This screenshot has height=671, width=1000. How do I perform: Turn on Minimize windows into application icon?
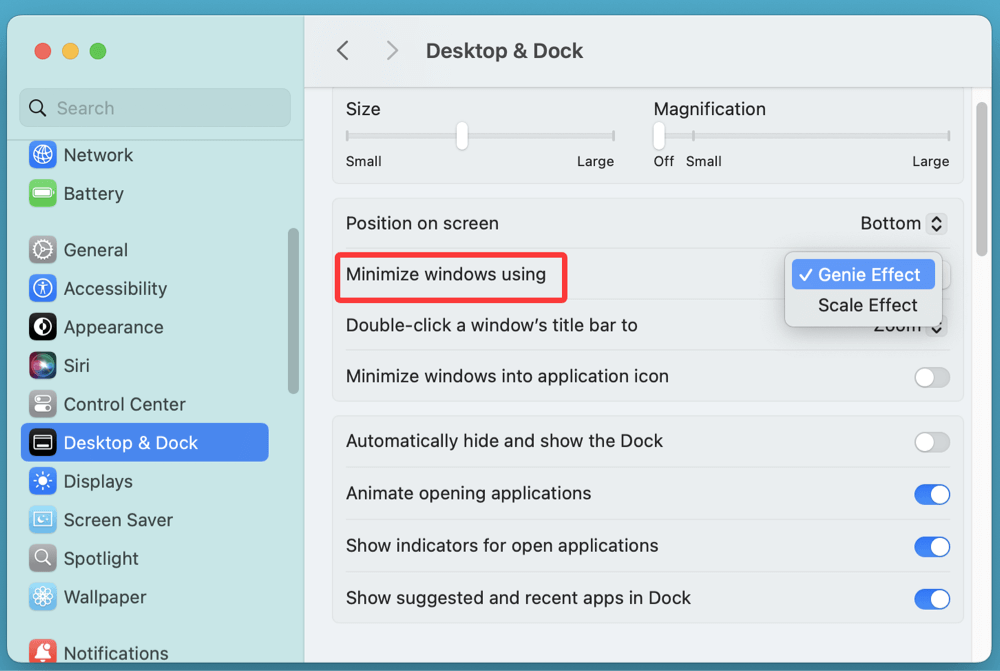pyautogui.click(x=931, y=377)
